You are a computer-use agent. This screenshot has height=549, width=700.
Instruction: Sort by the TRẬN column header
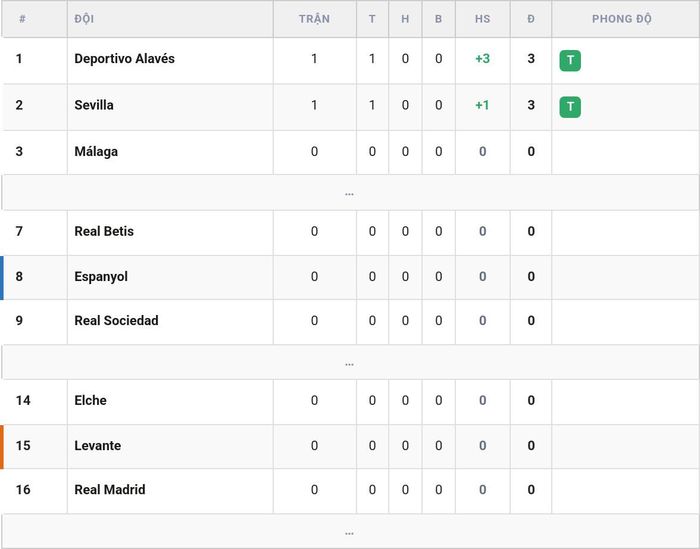coord(314,19)
